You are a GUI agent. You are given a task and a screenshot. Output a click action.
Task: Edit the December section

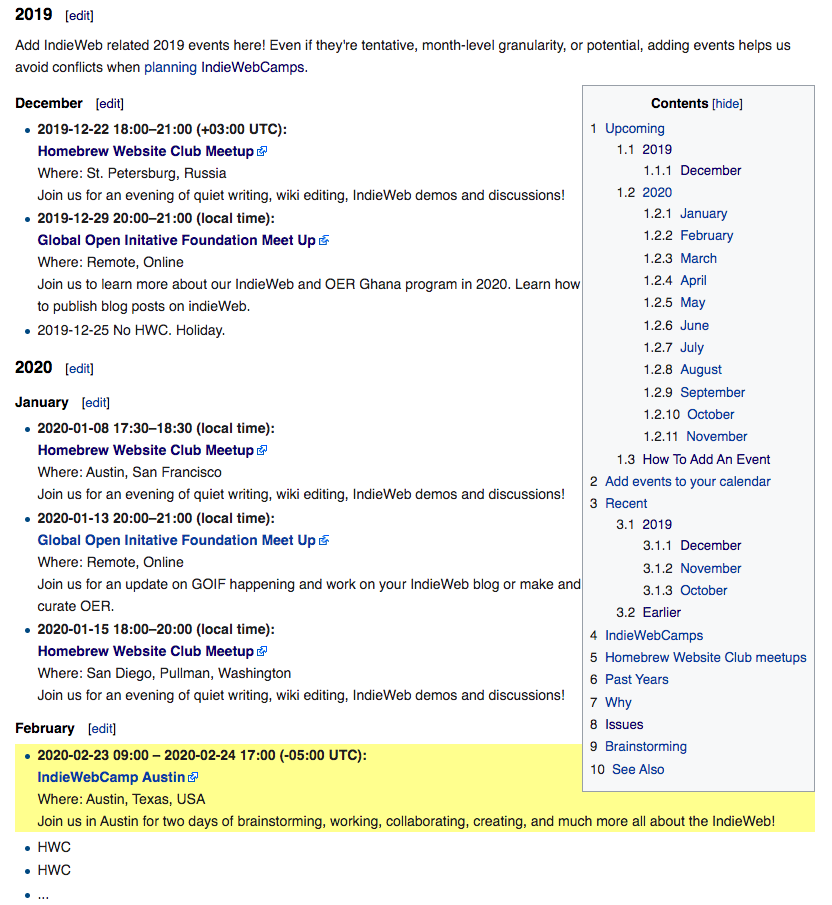pos(110,104)
